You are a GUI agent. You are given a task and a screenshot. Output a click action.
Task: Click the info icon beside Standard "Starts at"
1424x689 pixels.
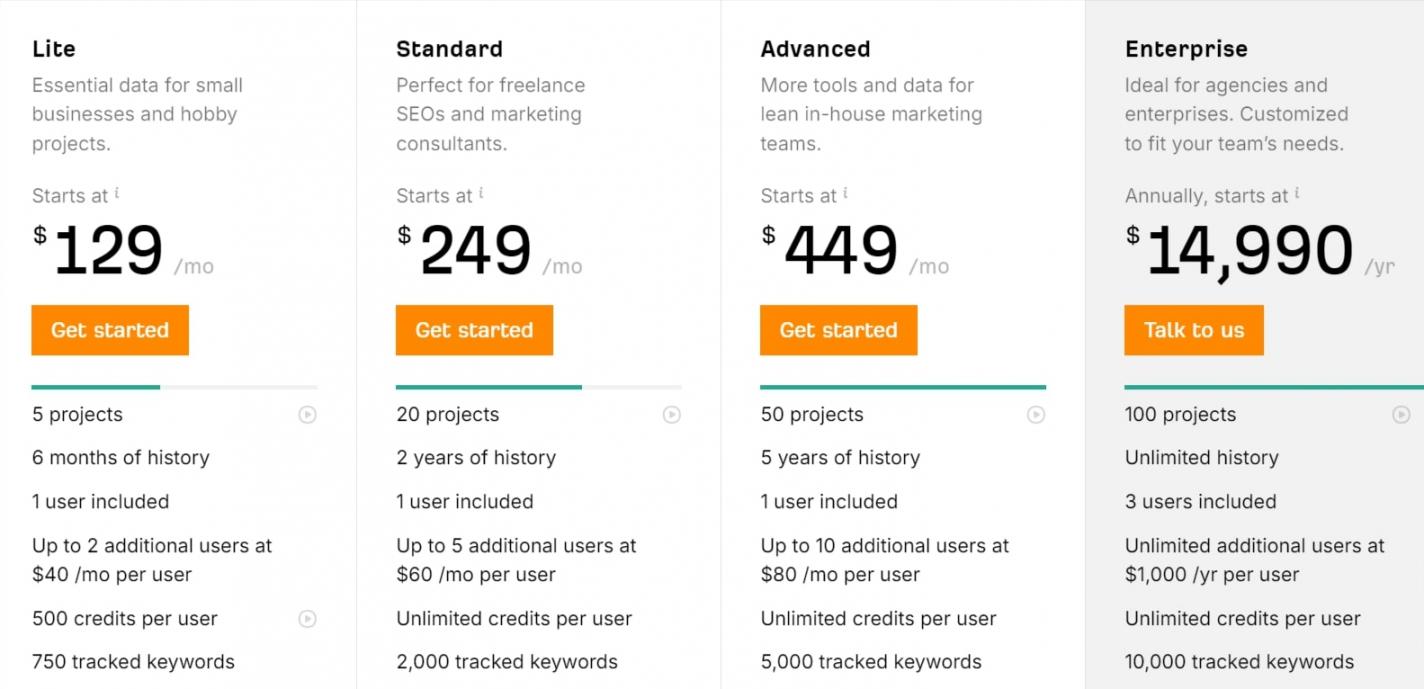[x=481, y=192]
